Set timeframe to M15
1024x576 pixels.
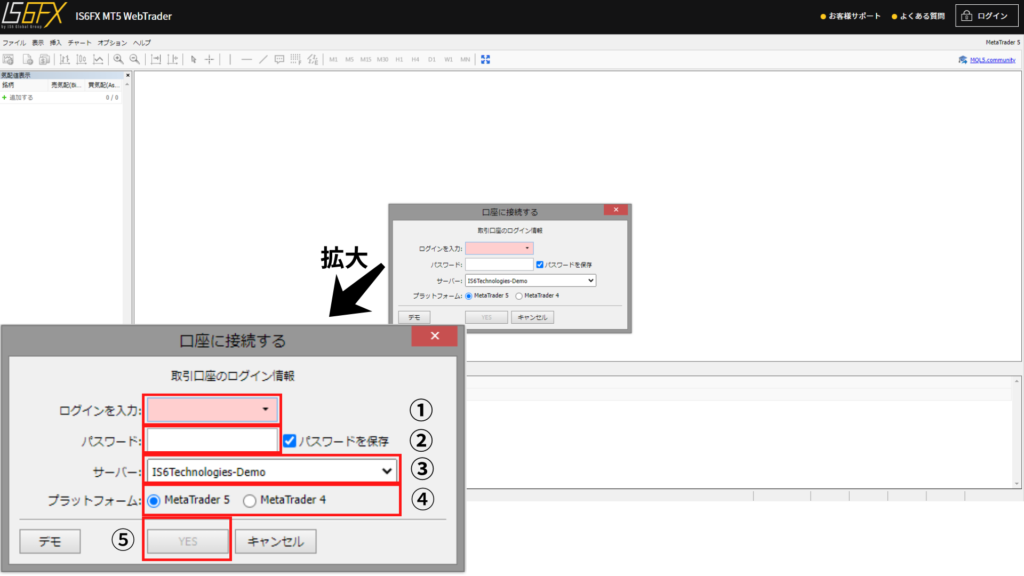[366, 59]
